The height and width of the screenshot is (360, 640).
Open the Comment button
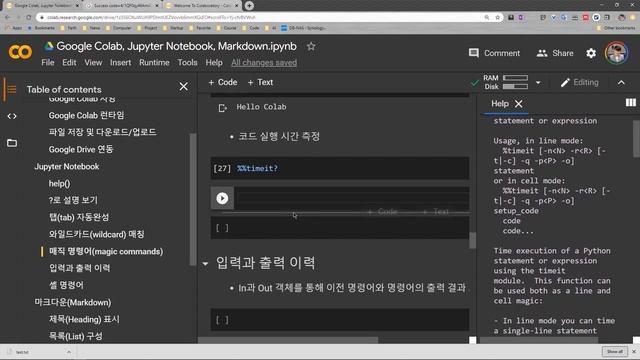point(494,53)
